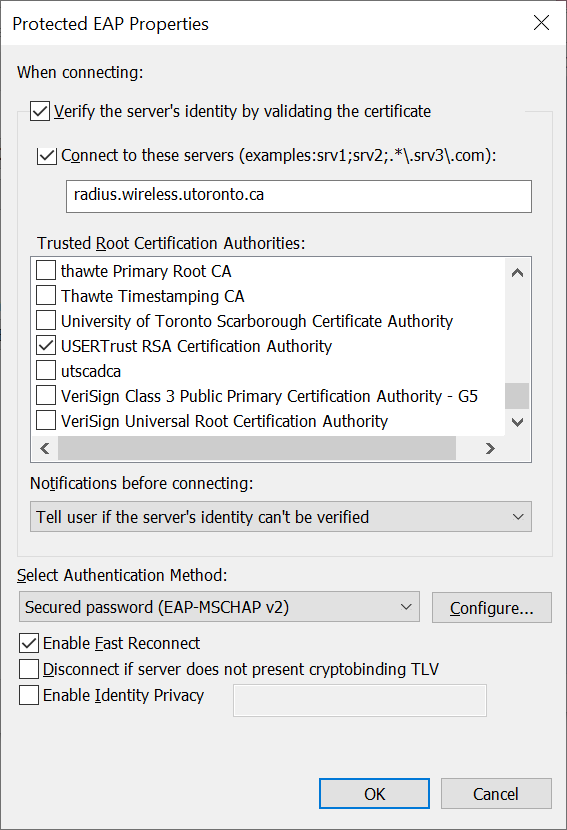Enable Disconnect if no cryptobinding TLV
The width and height of the screenshot is (567, 830).
(x=29, y=669)
